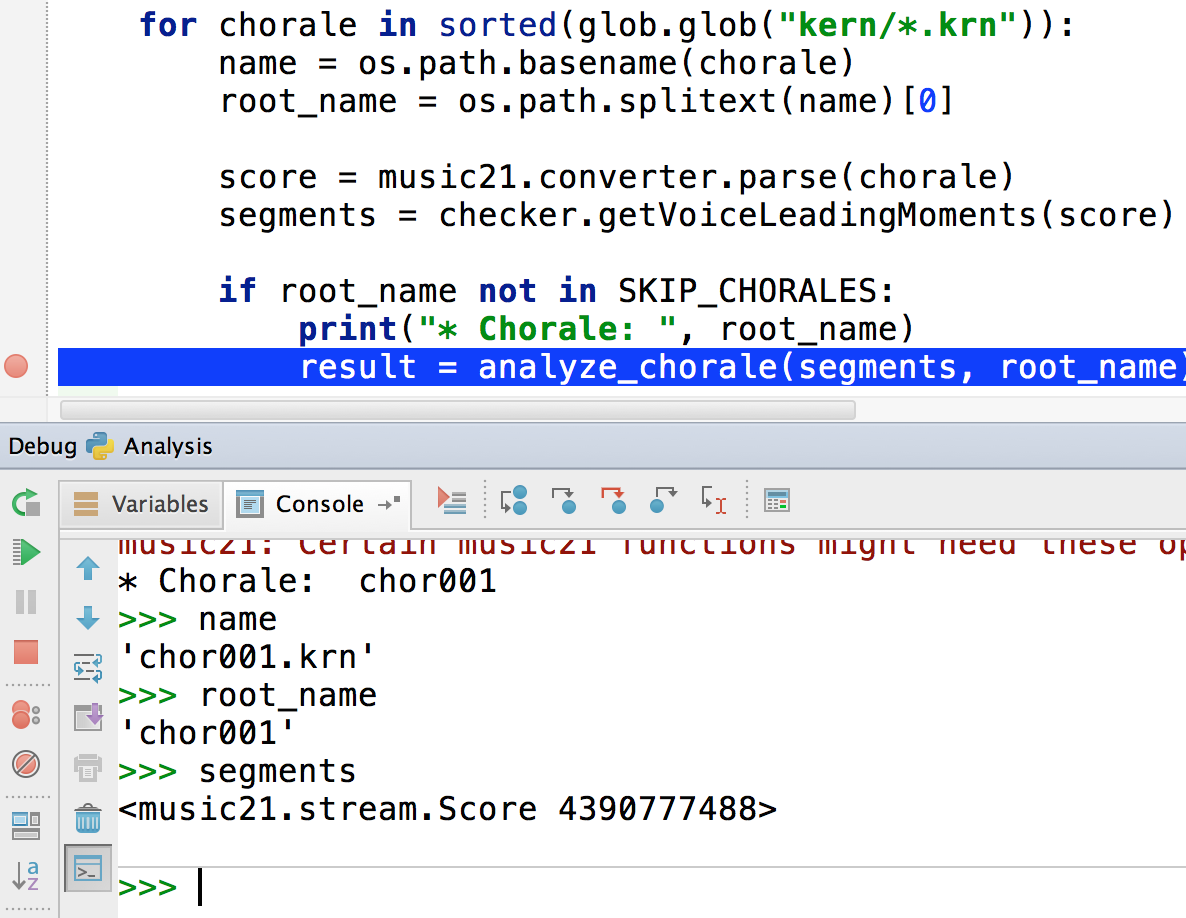Run to cursor position
The height and width of the screenshot is (918, 1186).
click(x=713, y=500)
